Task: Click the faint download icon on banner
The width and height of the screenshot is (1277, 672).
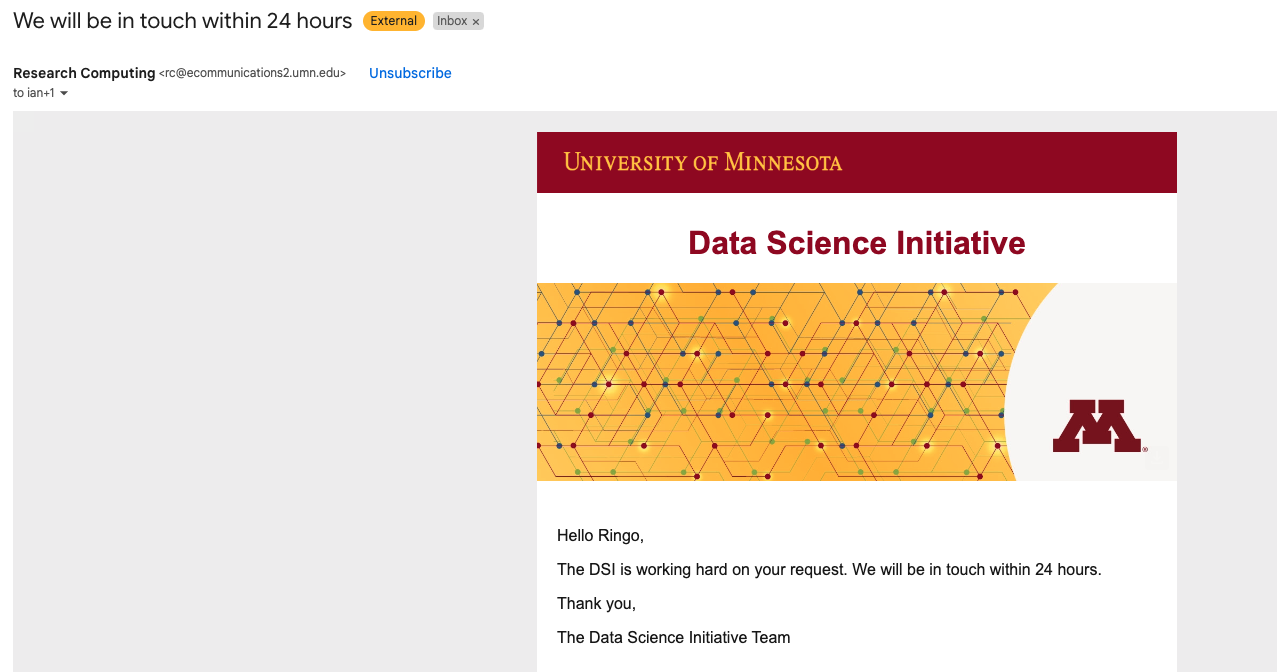Action: tap(1158, 458)
